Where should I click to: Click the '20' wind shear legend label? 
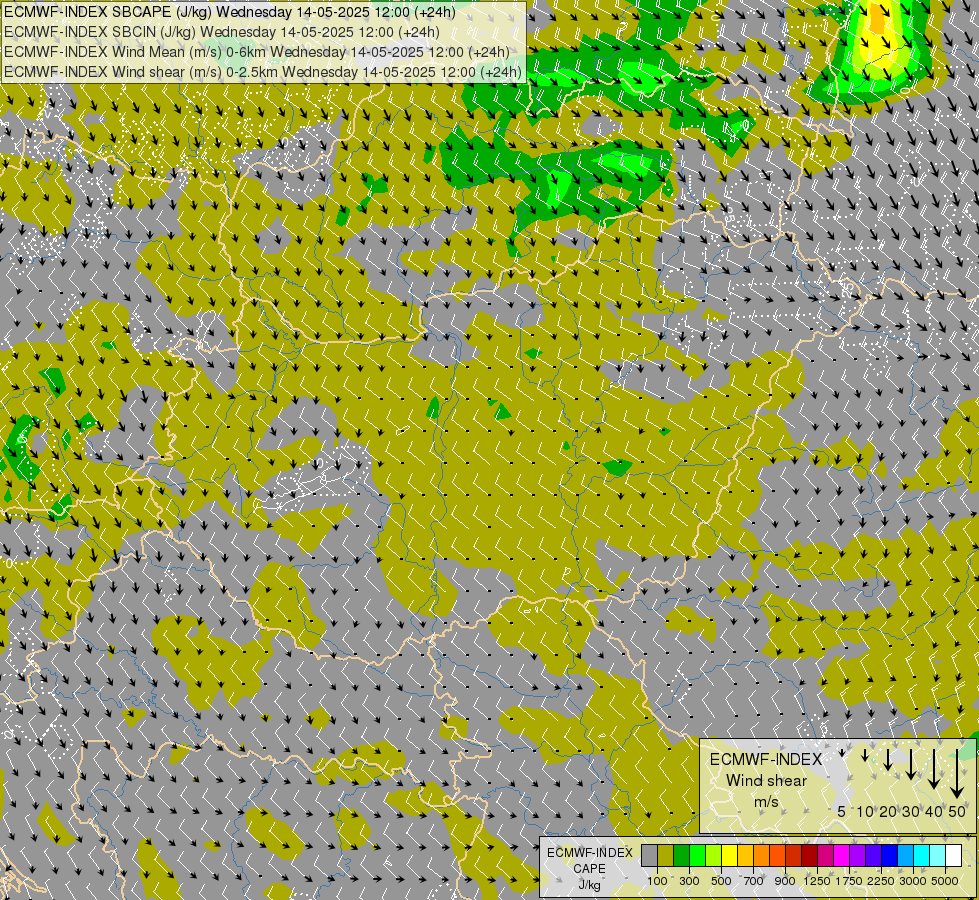[888, 811]
